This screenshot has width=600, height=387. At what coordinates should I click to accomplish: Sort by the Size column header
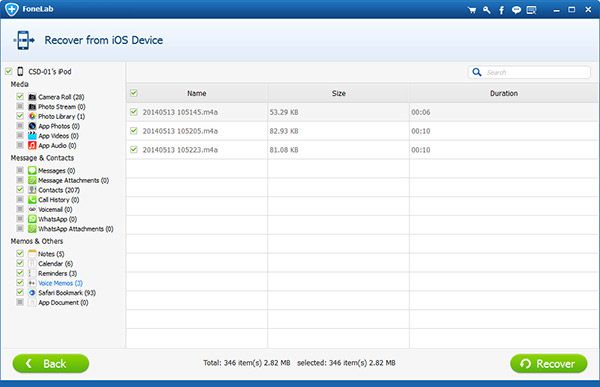pos(339,93)
